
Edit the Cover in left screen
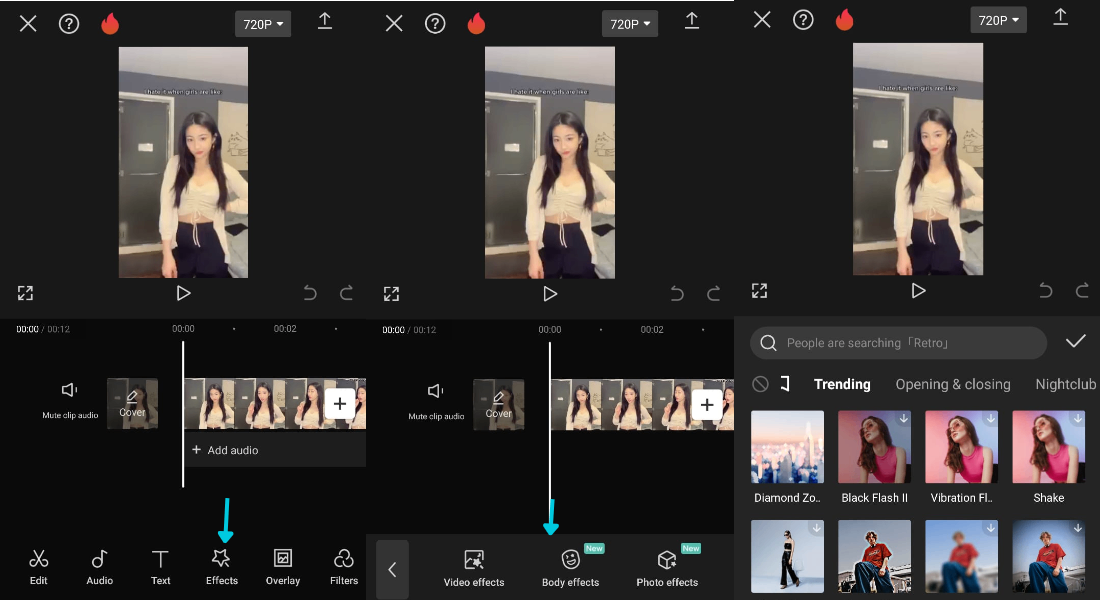(132, 403)
